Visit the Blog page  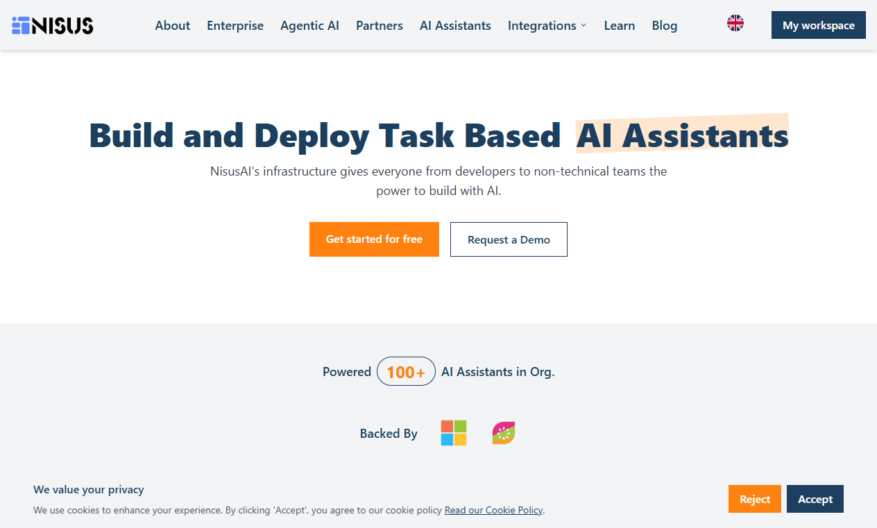[x=664, y=25]
